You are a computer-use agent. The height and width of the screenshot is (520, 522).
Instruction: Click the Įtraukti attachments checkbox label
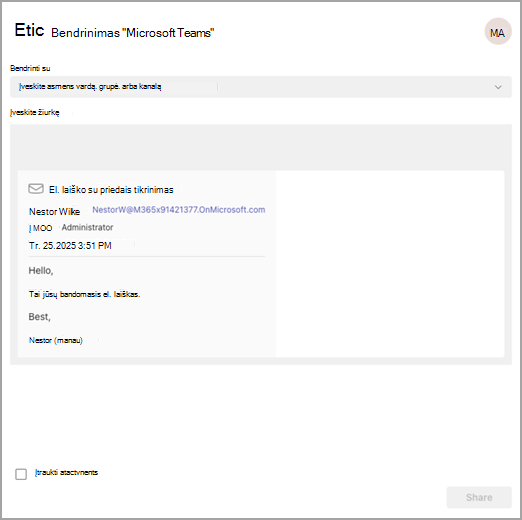point(66,472)
